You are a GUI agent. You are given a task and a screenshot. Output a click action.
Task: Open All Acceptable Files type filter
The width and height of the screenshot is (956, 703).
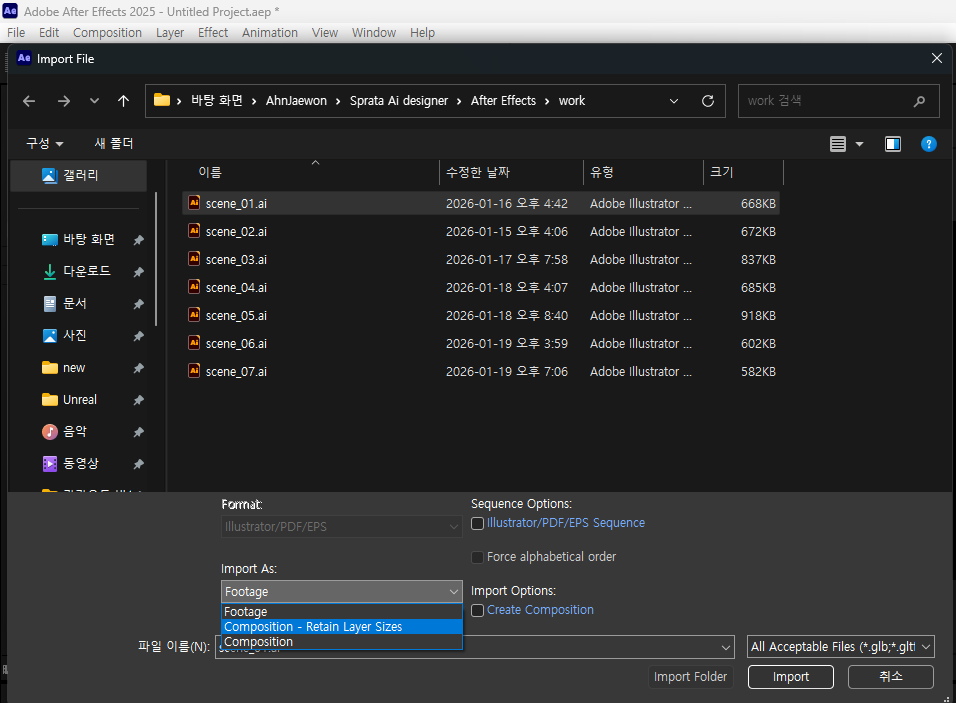841,647
